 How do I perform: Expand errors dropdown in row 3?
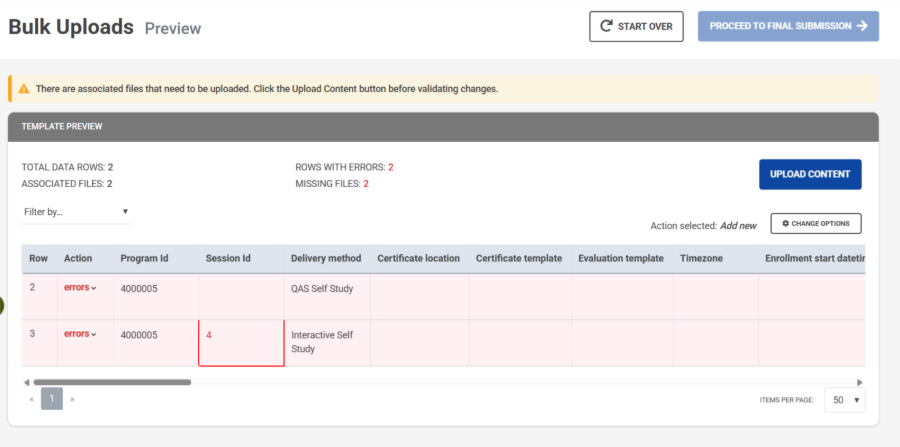80,334
